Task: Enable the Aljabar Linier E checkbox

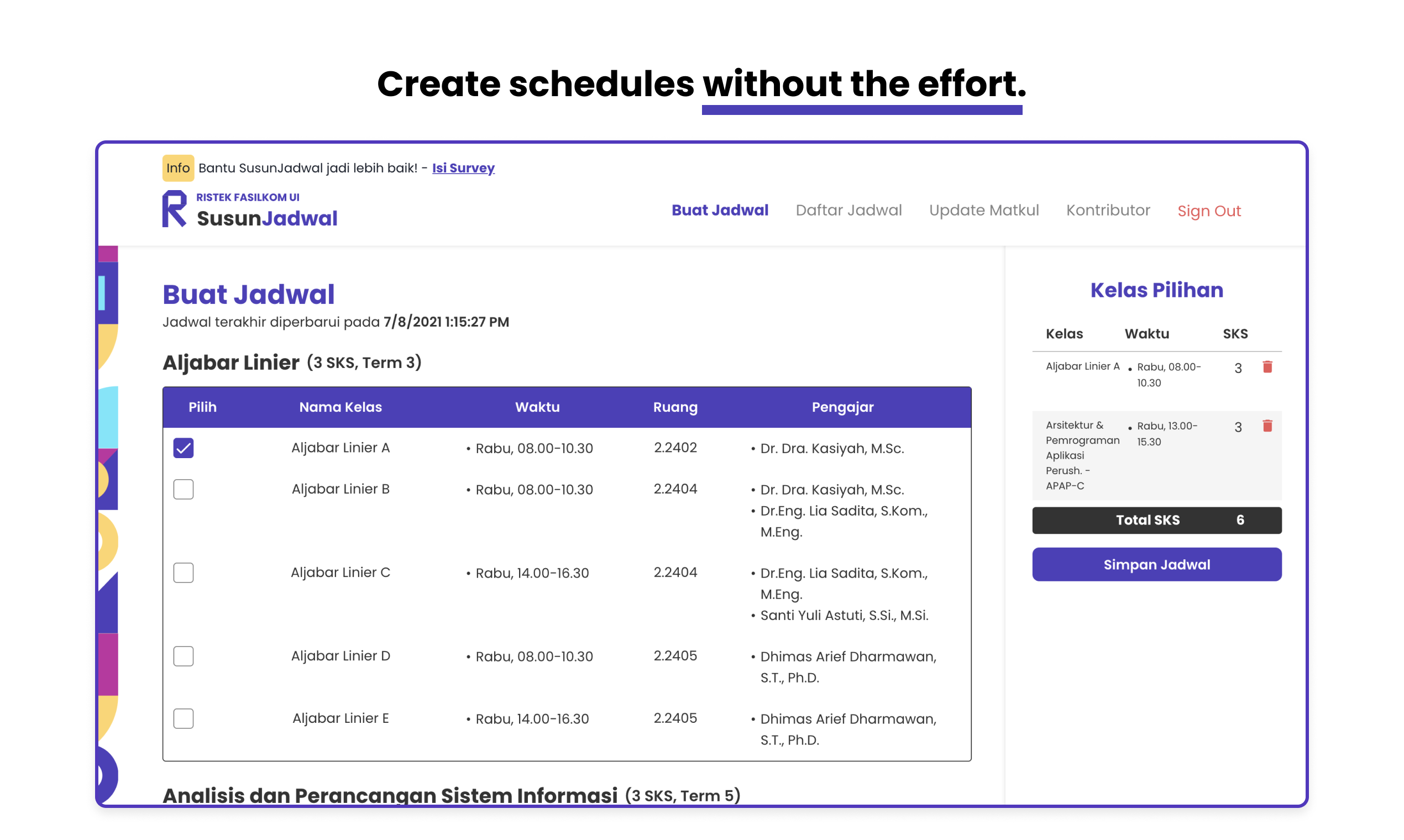Action: point(184,718)
